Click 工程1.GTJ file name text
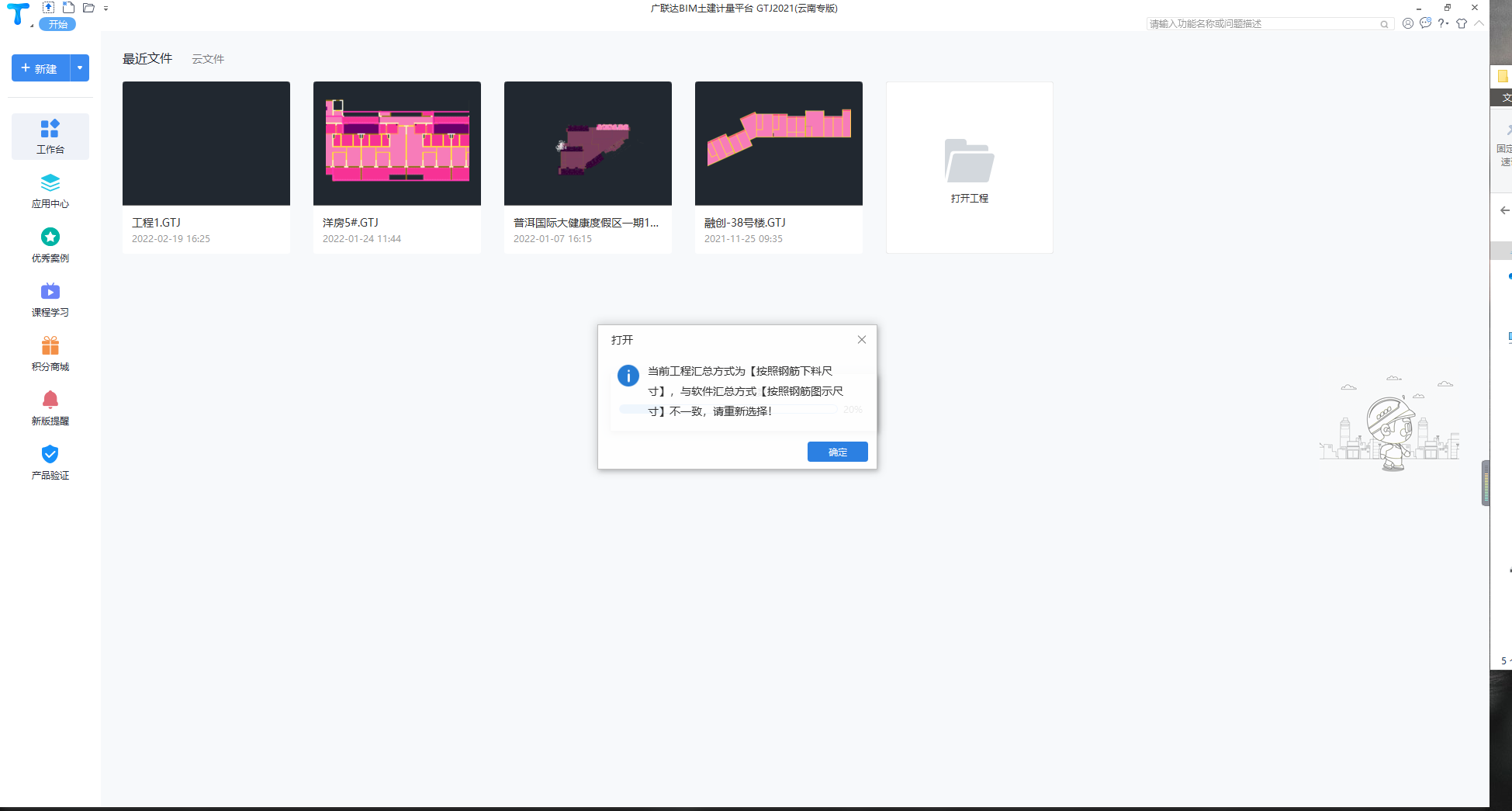This screenshot has height=811, width=1512. [x=157, y=223]
